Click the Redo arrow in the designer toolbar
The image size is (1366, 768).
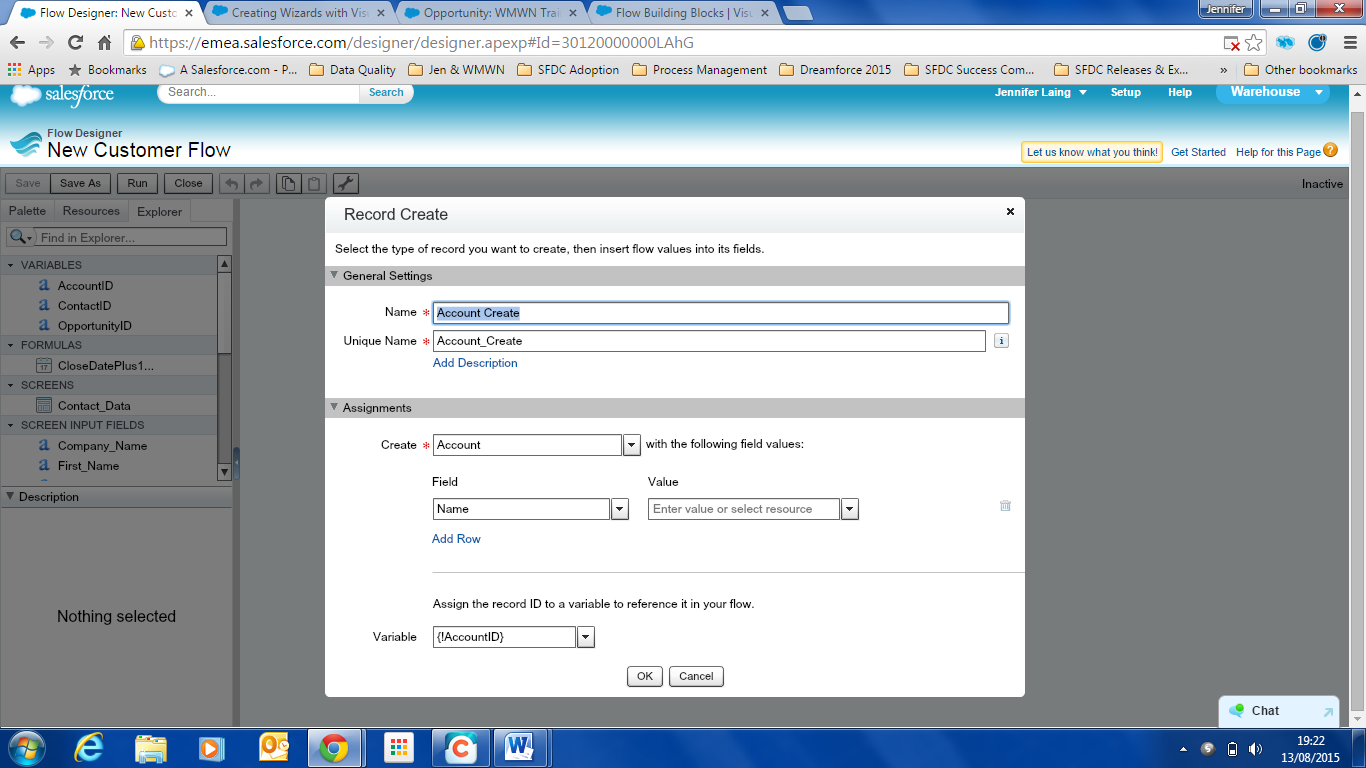coord(256,183)
